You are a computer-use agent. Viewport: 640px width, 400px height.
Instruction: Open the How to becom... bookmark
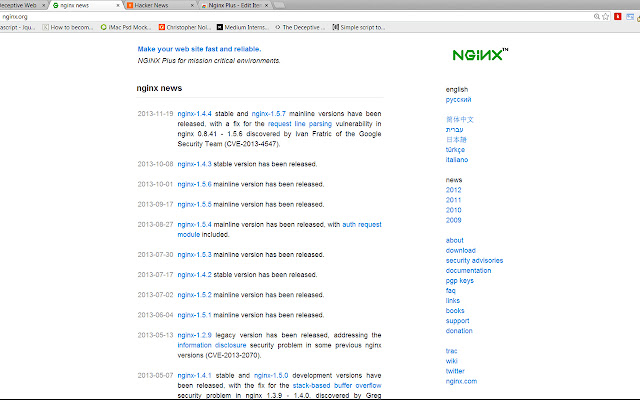[x=68, y=27]
